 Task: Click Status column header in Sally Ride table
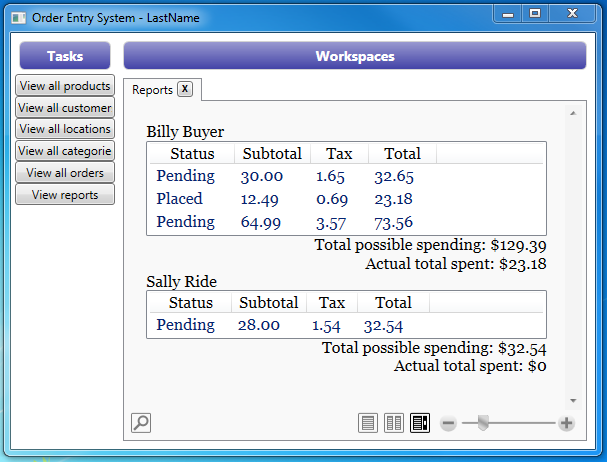190,302
